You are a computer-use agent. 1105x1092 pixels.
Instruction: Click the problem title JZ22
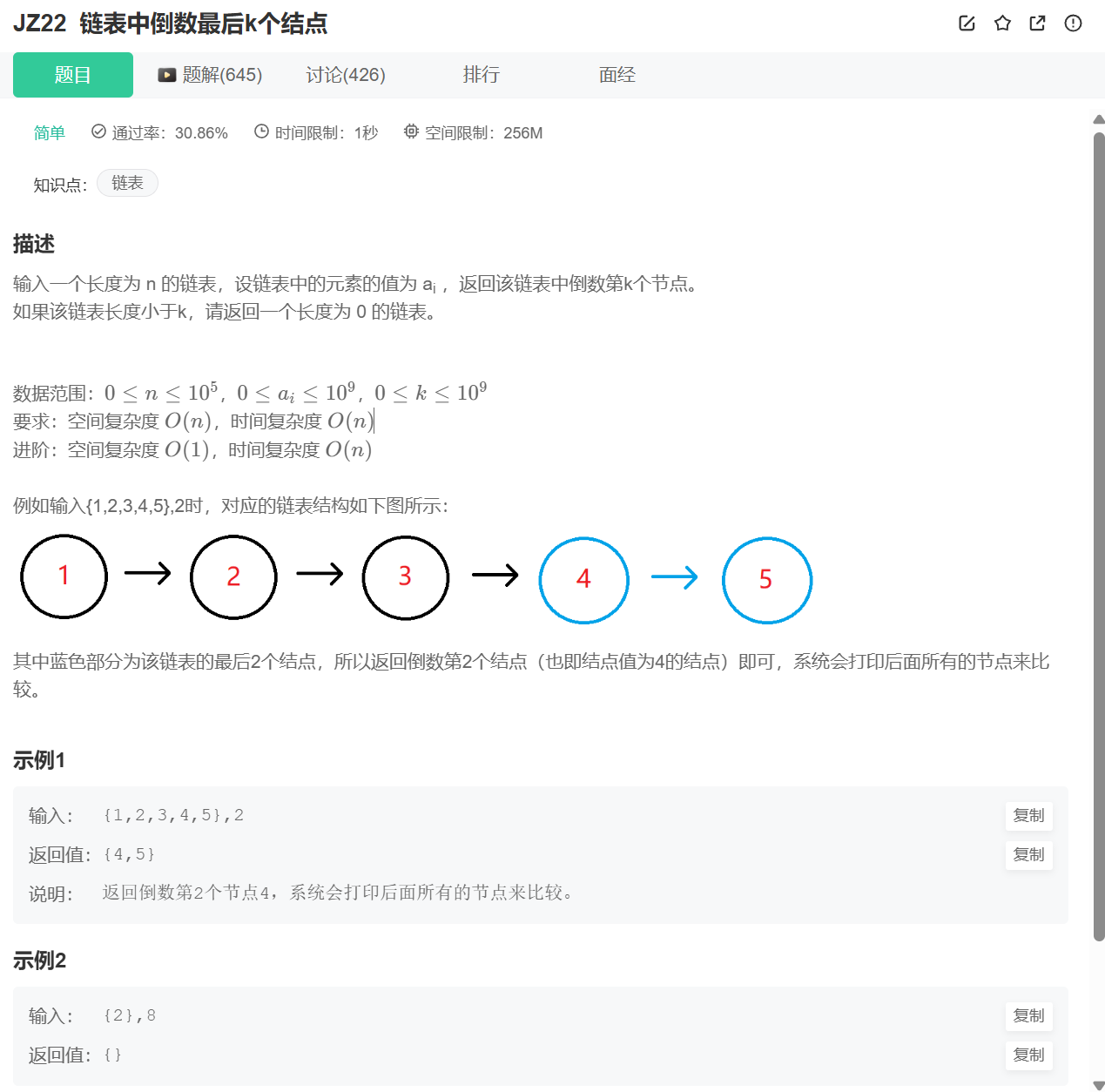171,24
